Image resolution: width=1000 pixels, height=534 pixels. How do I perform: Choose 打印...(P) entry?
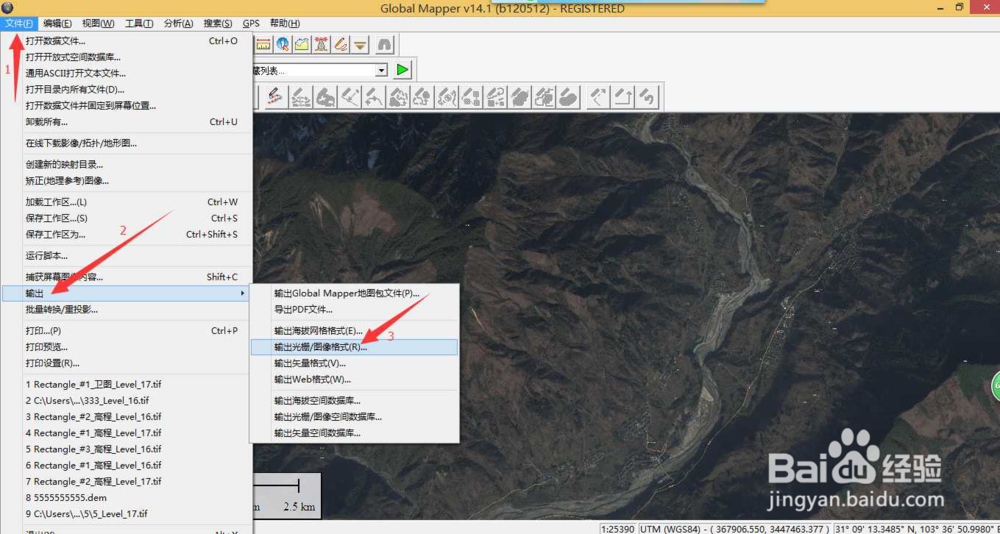point(126,331)
